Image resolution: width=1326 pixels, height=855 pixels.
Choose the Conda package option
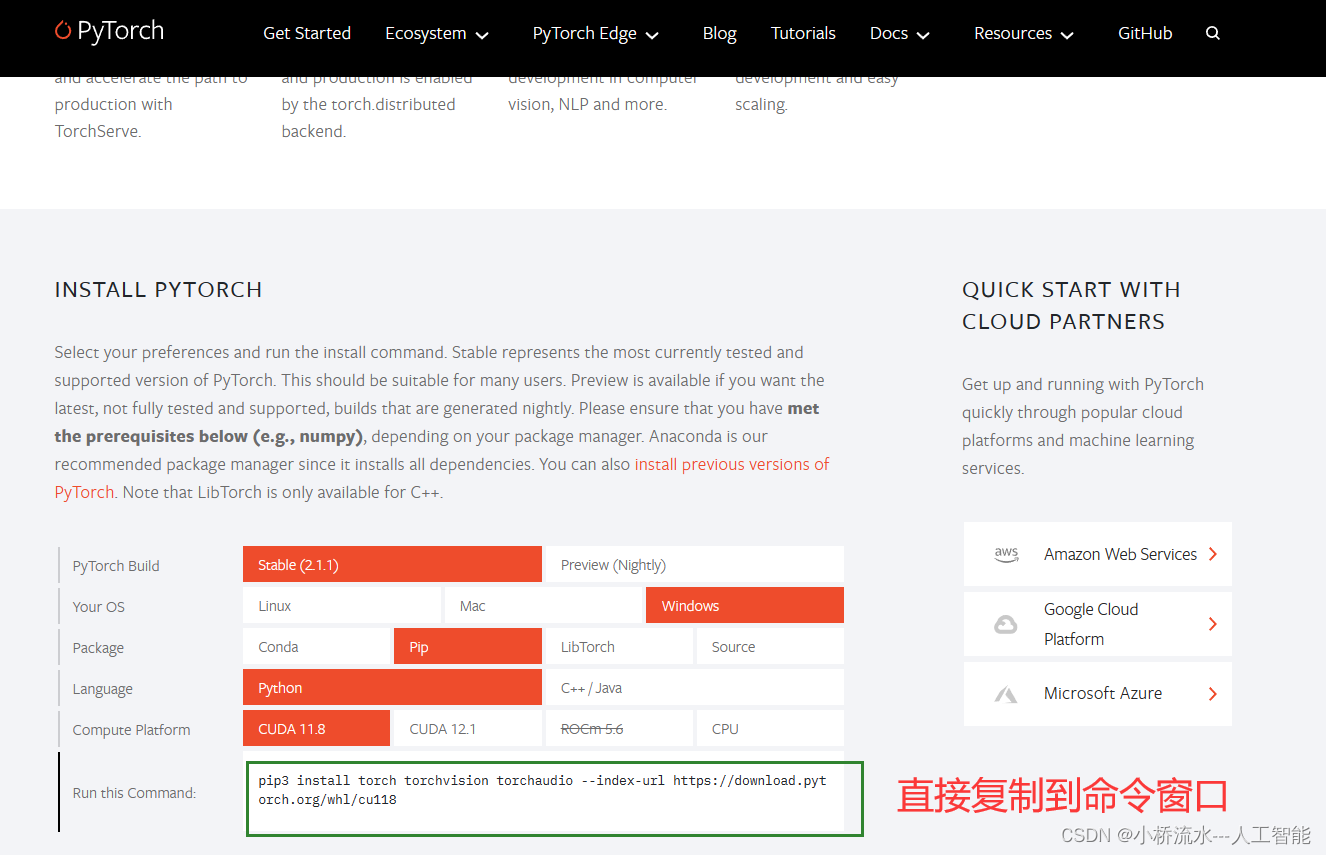(x=316, y=646)
